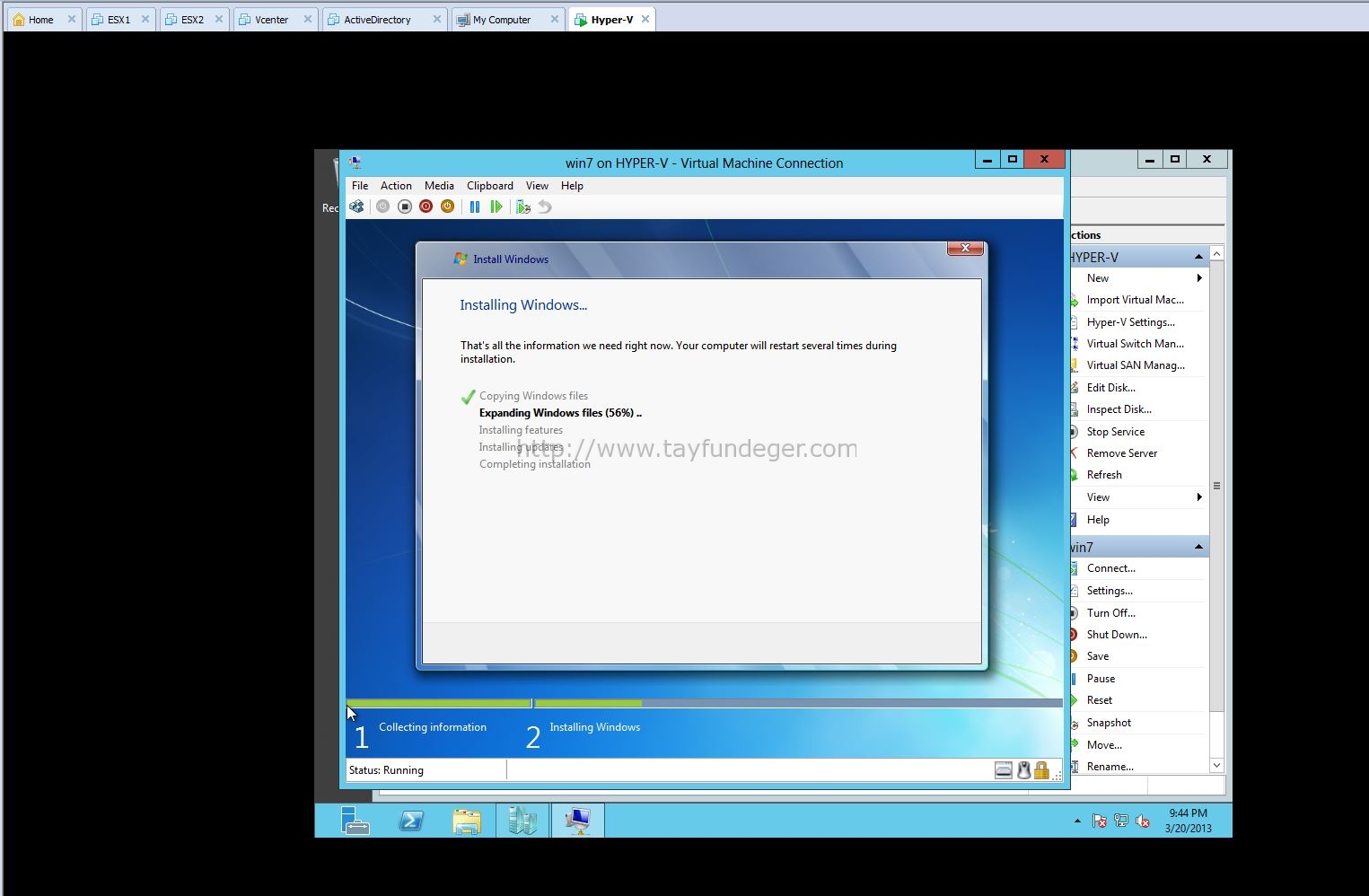Click Pause action in Actions pane
The image size is (1369, 896).
1101,679
